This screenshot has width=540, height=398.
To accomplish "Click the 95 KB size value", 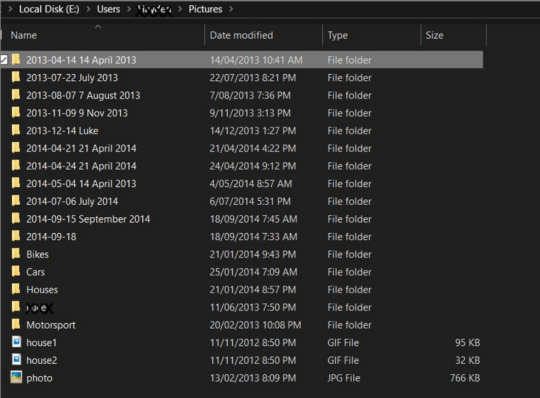I will pos(467,343).
